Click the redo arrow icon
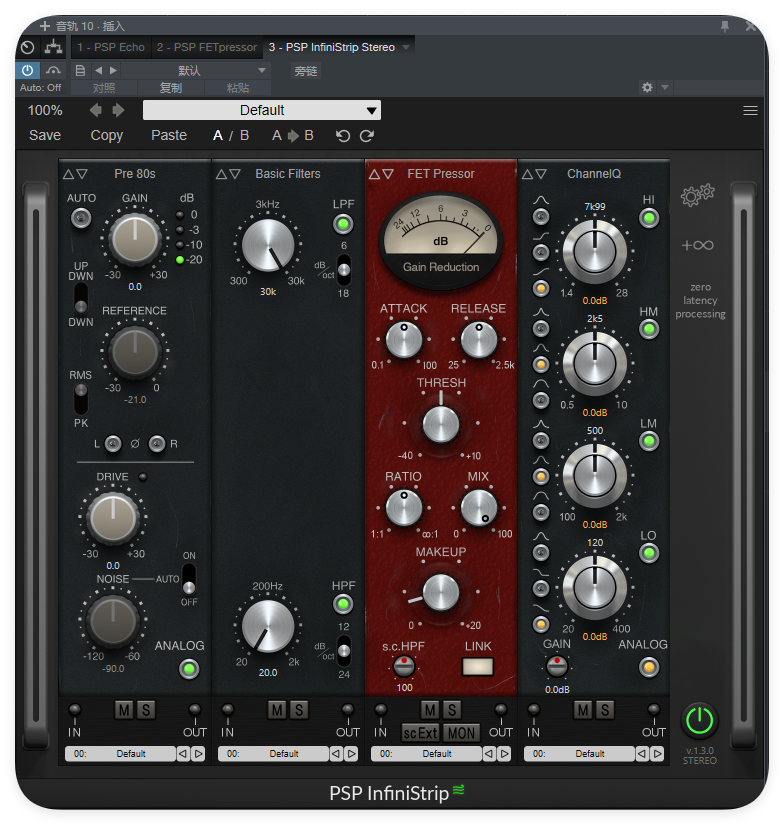The width and height of the screenshot is (784, 825). [x=367, y=136]
